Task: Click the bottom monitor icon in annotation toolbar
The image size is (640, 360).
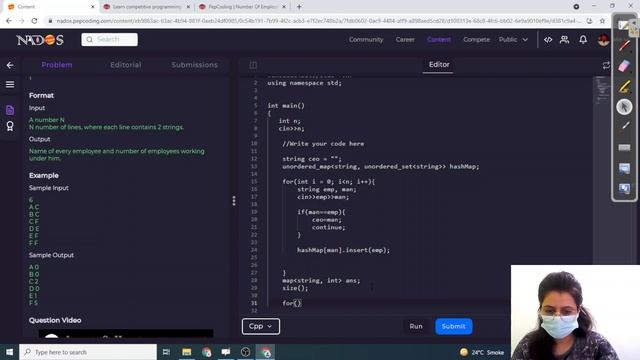Action: (624, 189)
